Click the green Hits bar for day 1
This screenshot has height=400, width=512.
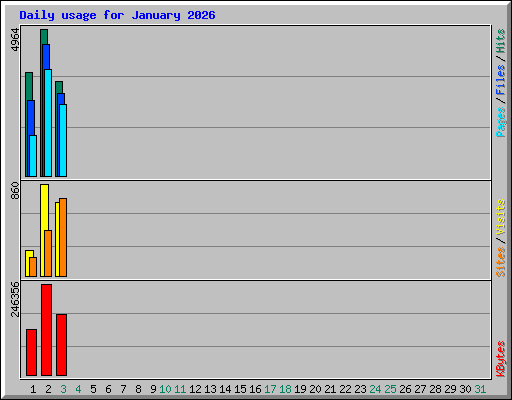tap(29, 86)
